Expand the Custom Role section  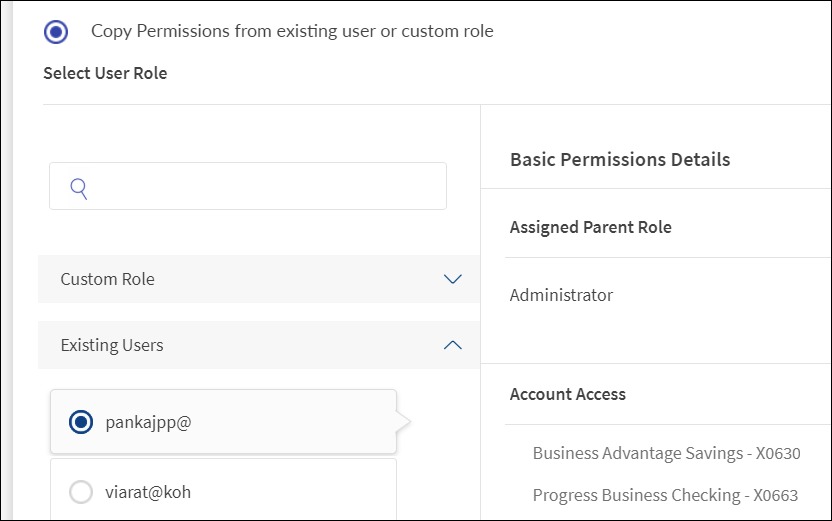108,279
